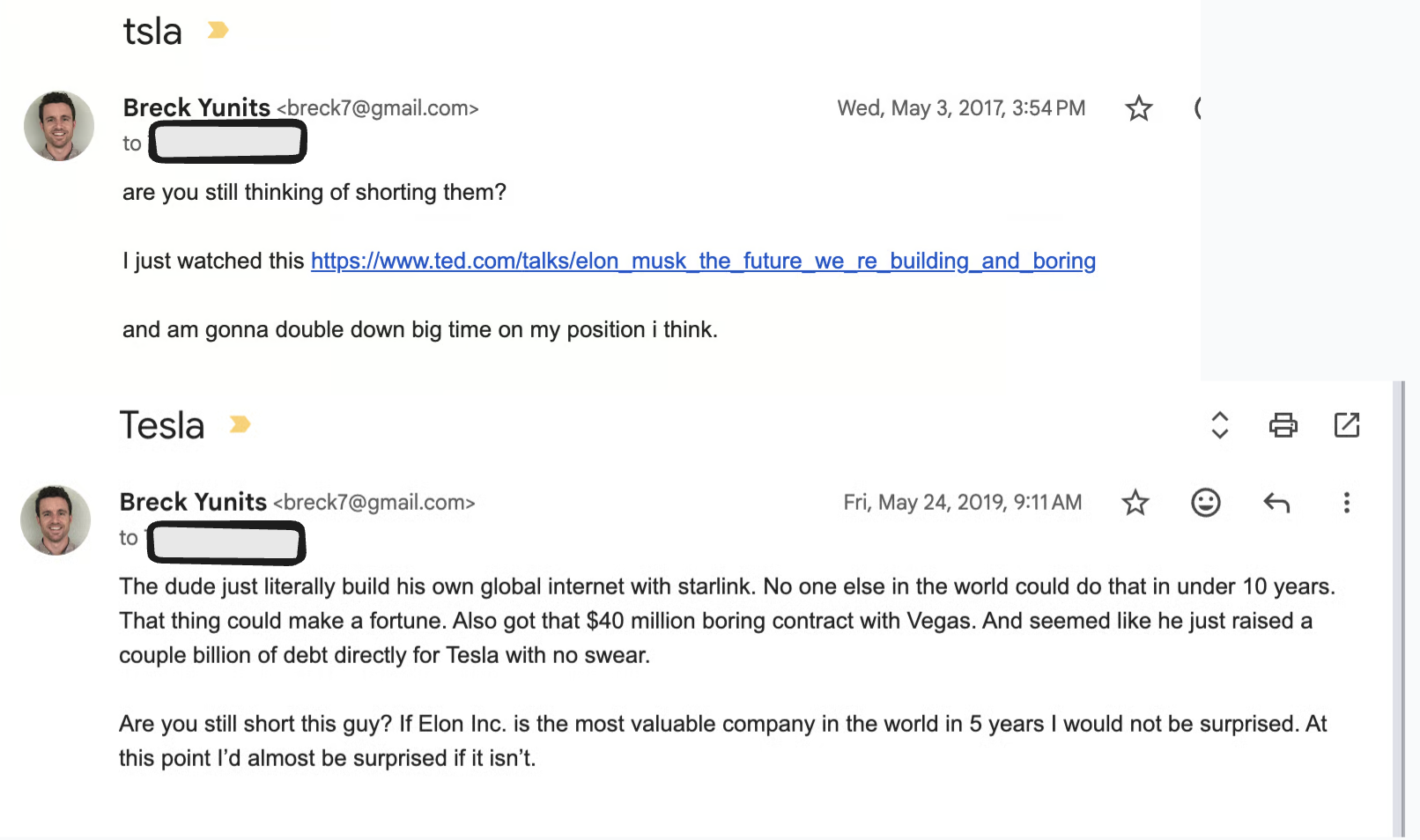This screenshot has height=840, width=1420.
Task: Star the May 24, 2019 Tesla email
Action: pyautogui.click(x=1135, y=503)
